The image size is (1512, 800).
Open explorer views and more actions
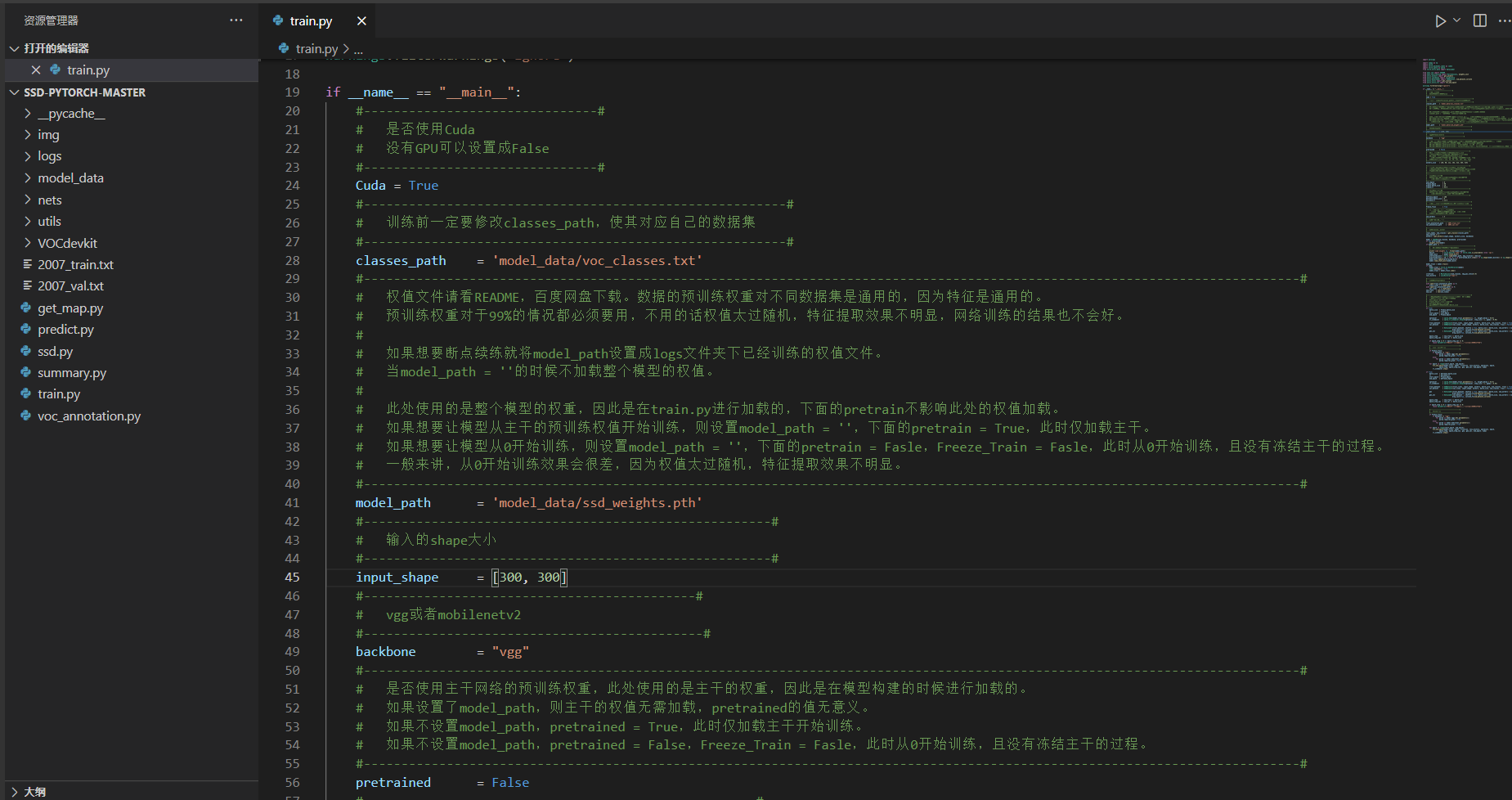pyautogui.click(x=236, y=20)
